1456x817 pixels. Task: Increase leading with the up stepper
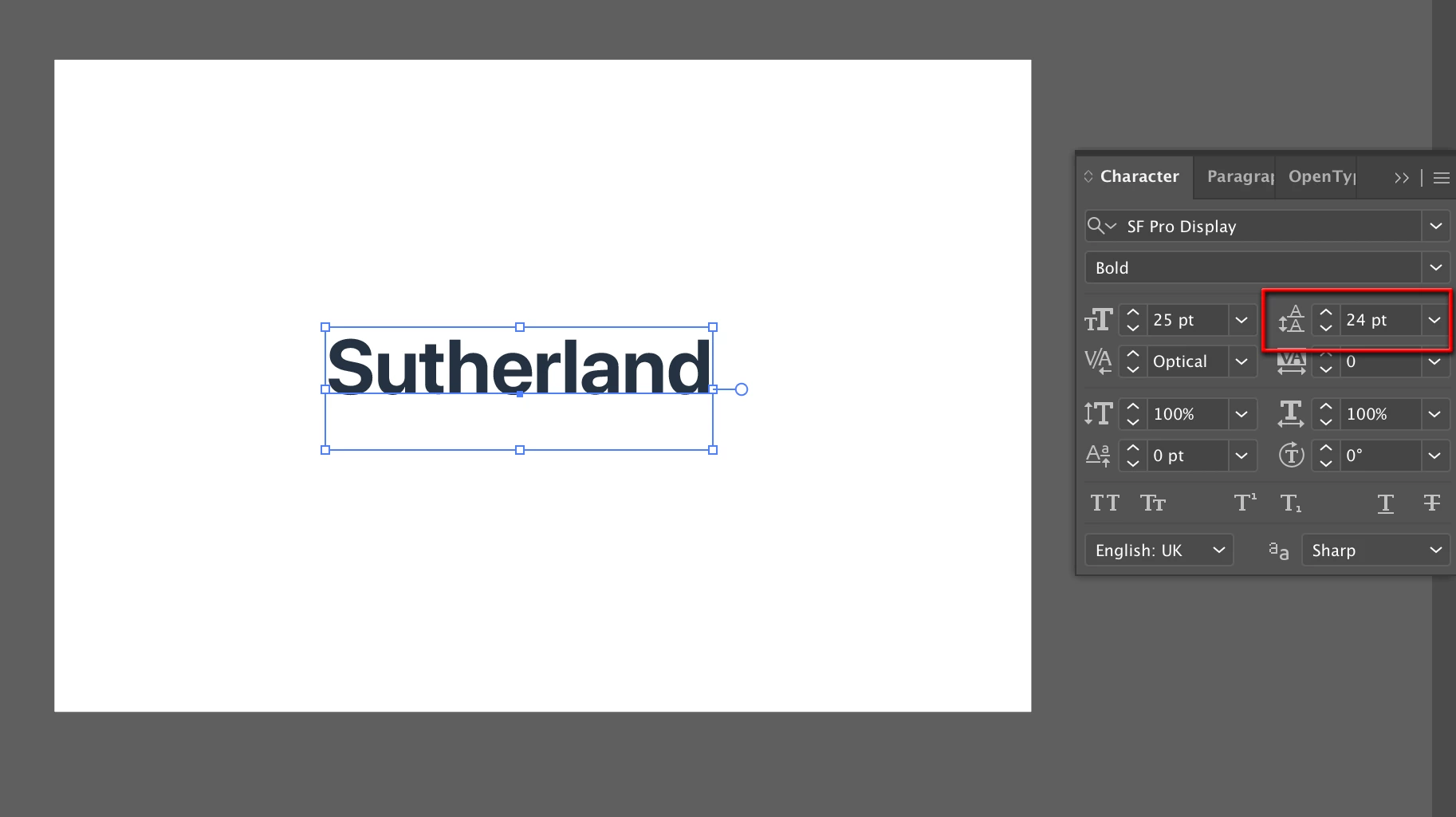[x=1325, y=313]
